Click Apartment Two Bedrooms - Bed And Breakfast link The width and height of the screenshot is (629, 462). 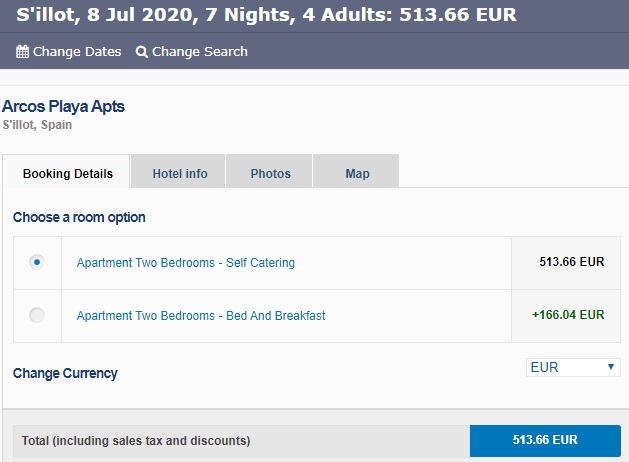click(201, 316)
